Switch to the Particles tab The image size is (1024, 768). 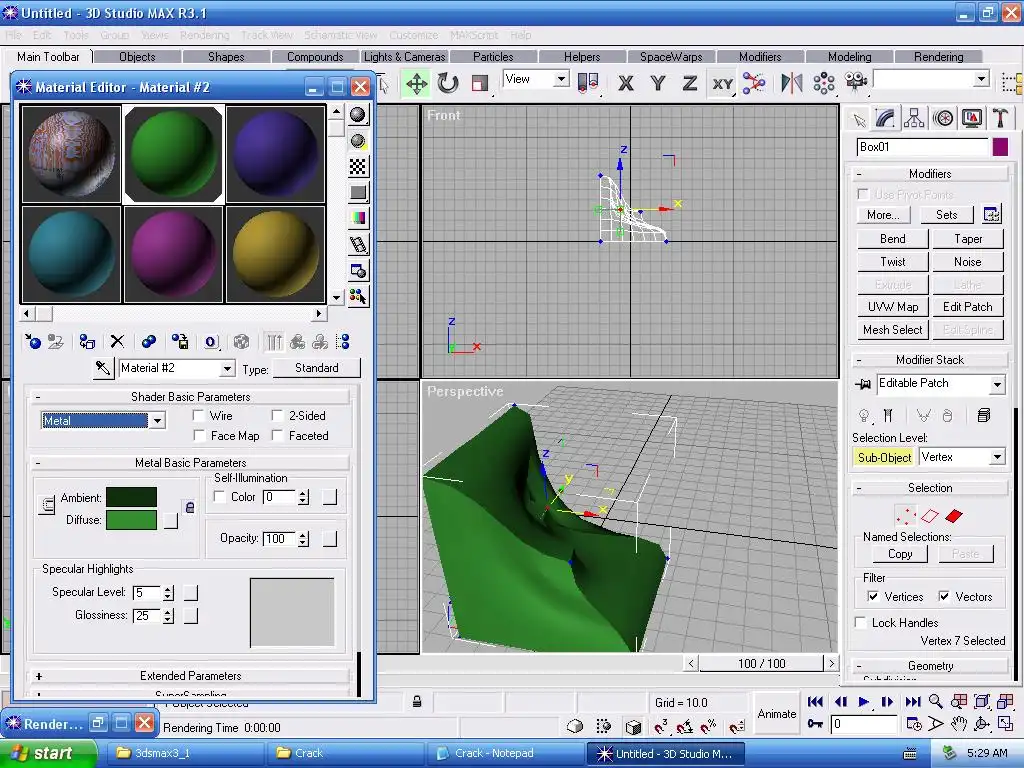click(493, 57)
